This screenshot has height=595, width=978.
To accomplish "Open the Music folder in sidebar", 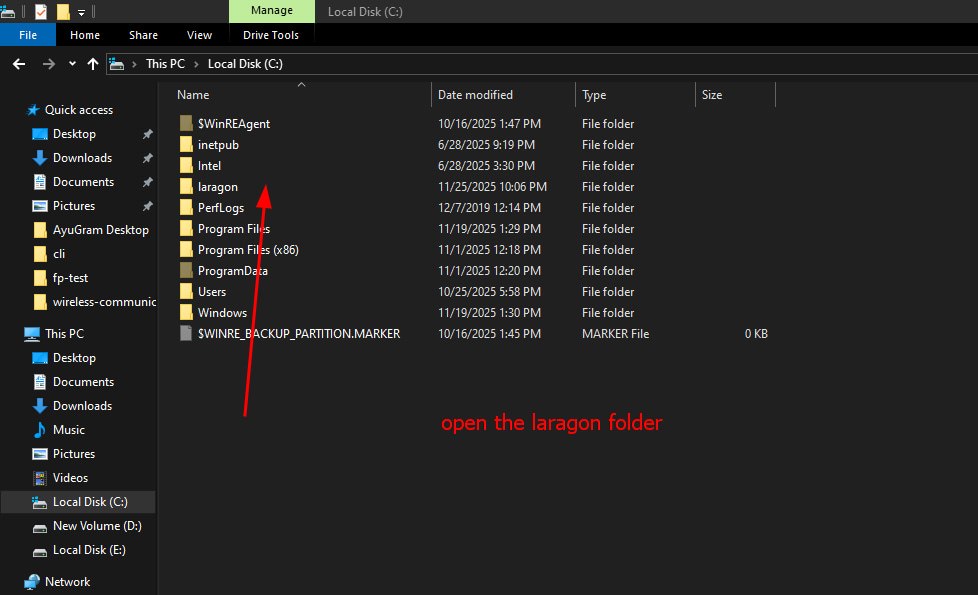I will [69, 430].
